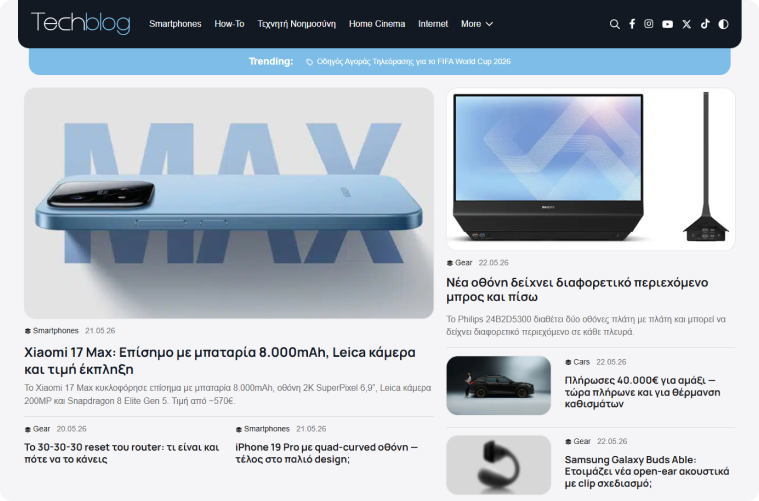Open the Internet menu item
Screen dimensions: 759x501
click(x=433, y=24)
